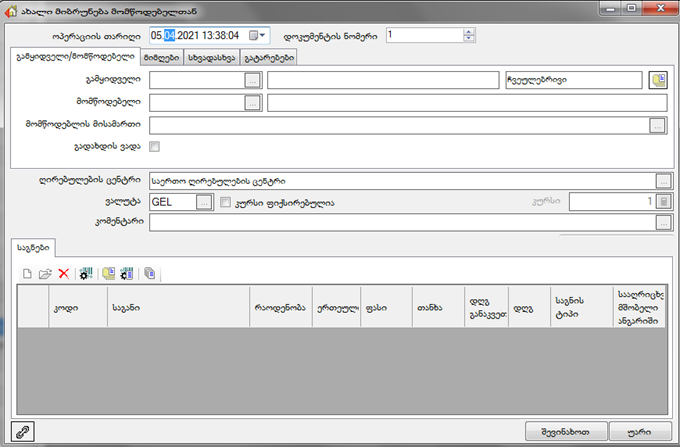Click the yellow icon beside ჩვეულებრივი field

point(657,80)
